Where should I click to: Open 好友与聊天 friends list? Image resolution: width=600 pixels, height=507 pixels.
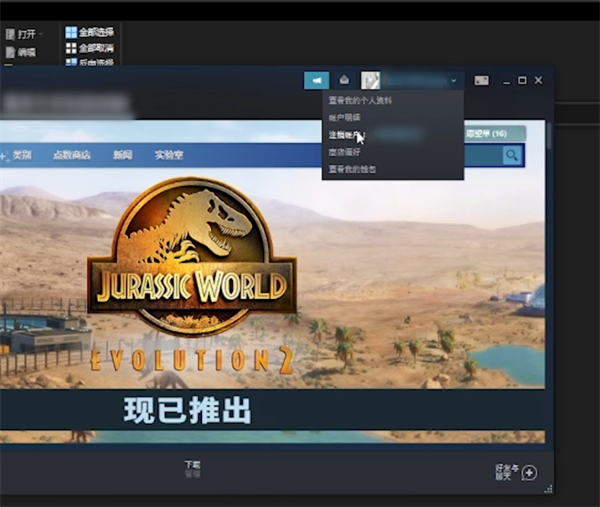pos(507,472)
